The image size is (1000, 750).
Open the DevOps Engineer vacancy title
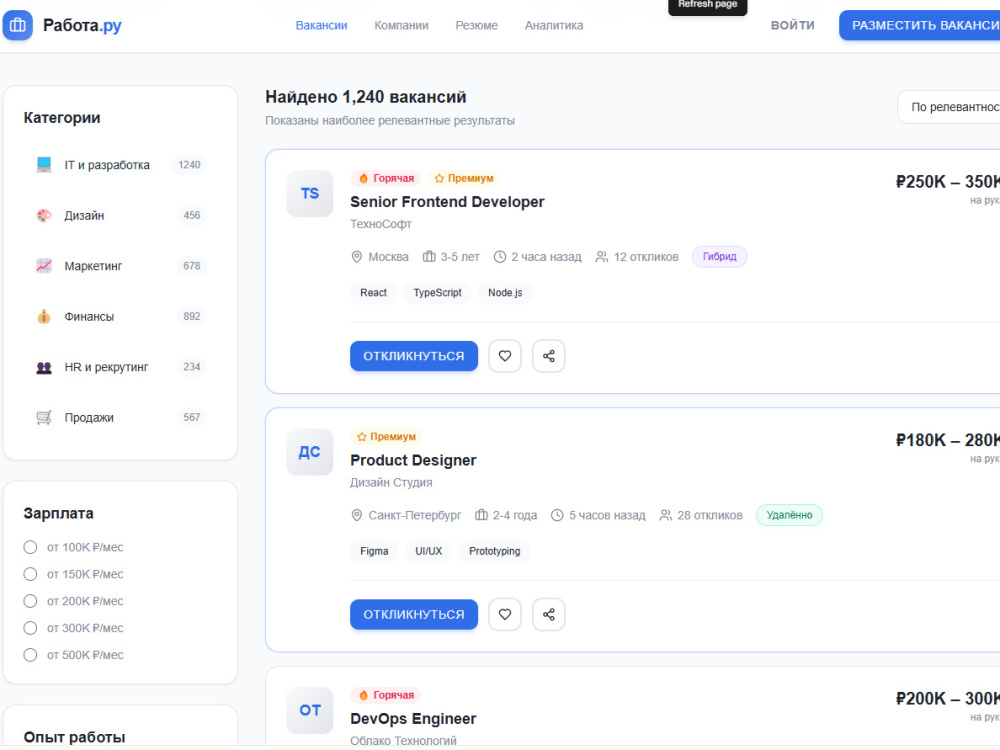413,719
